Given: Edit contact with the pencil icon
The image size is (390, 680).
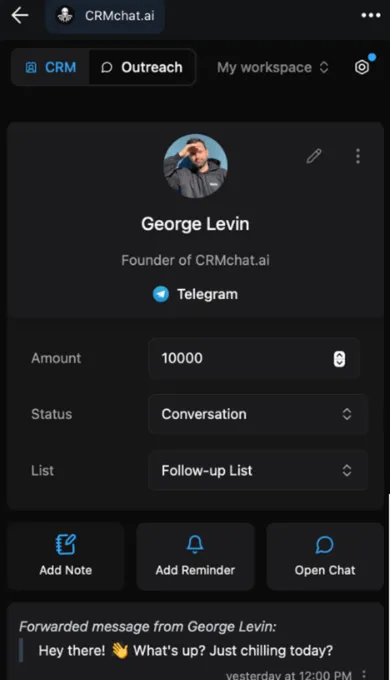Looking at the screenshot, I should [314, 156].
